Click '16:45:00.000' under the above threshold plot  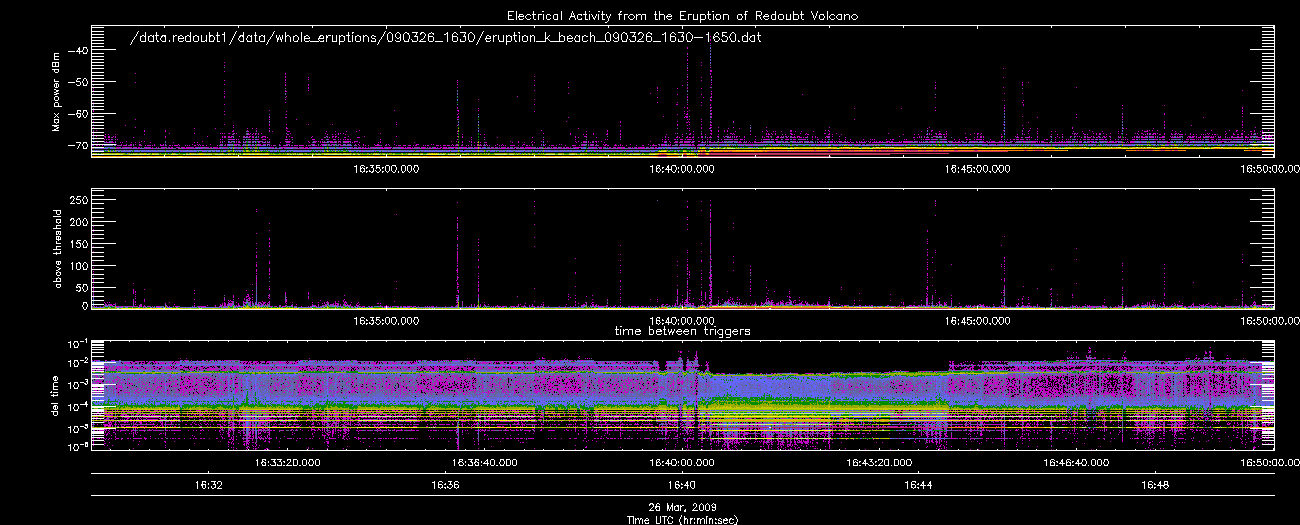click(979, 321)
